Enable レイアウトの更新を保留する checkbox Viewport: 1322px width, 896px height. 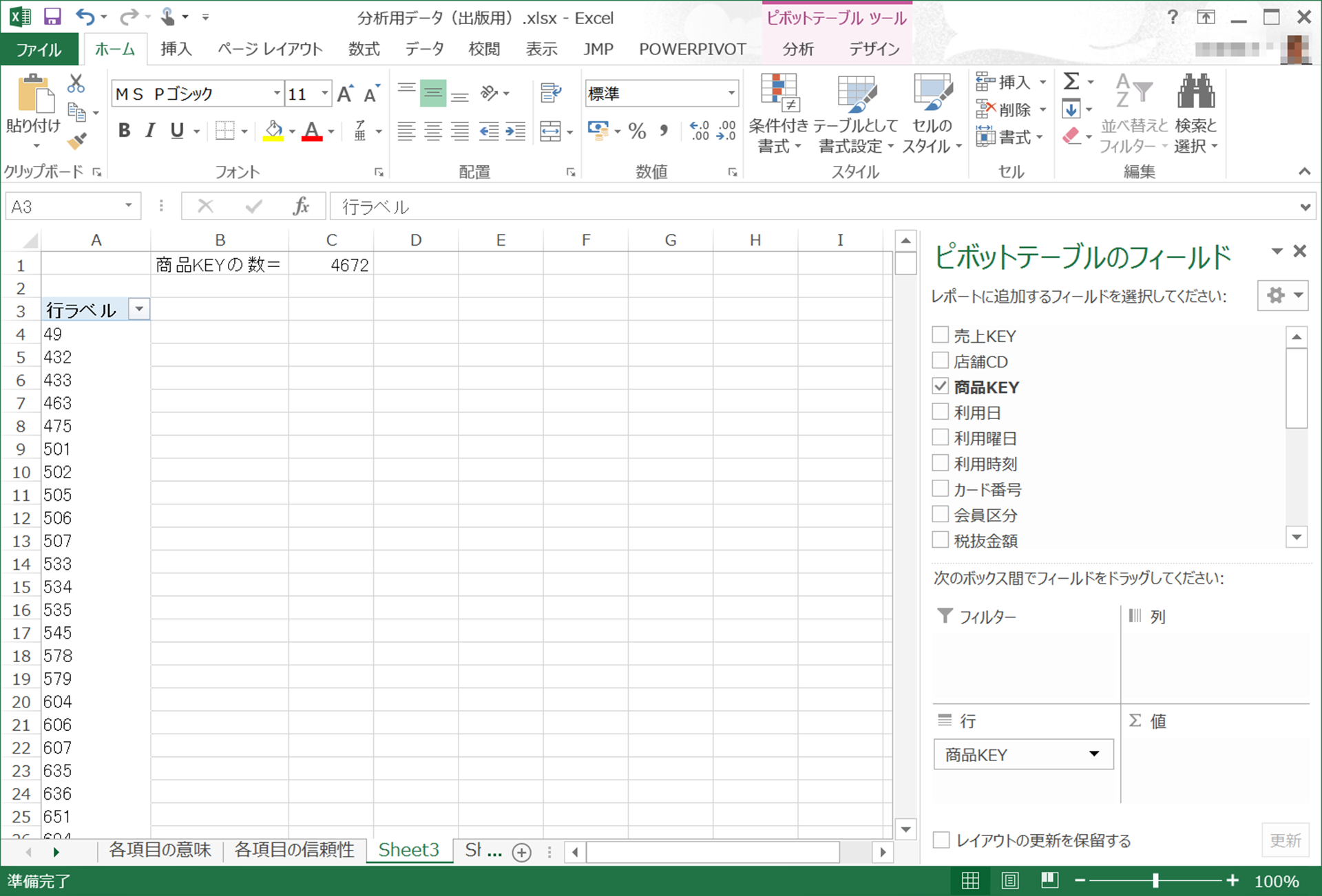point(941,840)
